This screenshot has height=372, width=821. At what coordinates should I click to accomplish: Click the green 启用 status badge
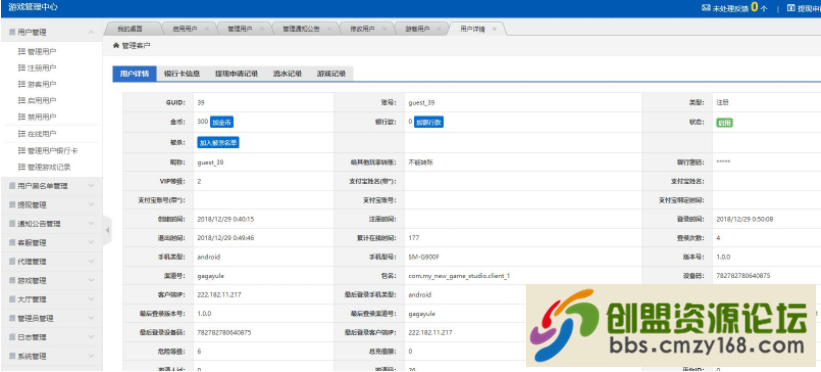click(725, 123)
